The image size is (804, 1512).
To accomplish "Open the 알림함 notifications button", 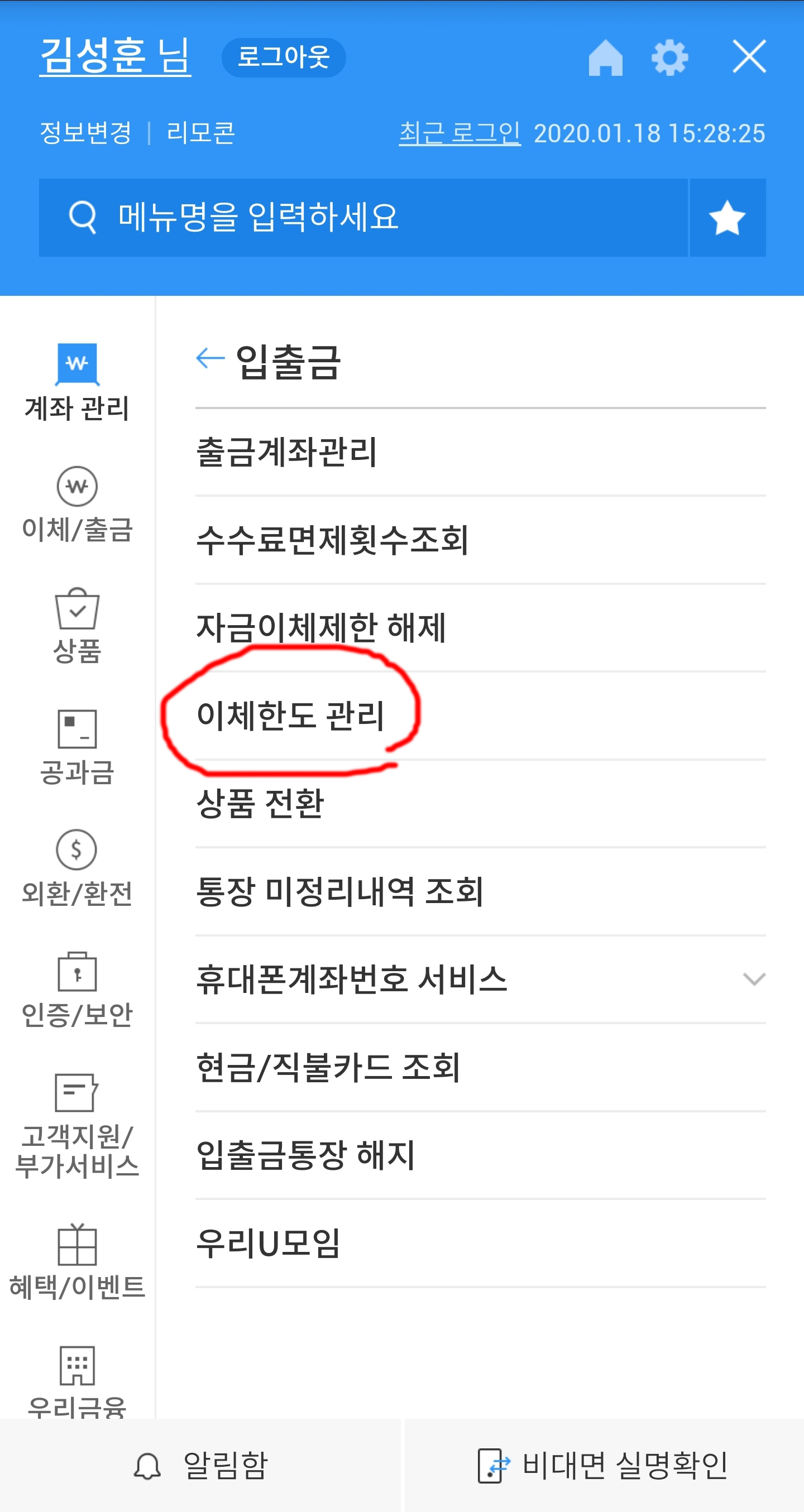I will click(200, 1465).
